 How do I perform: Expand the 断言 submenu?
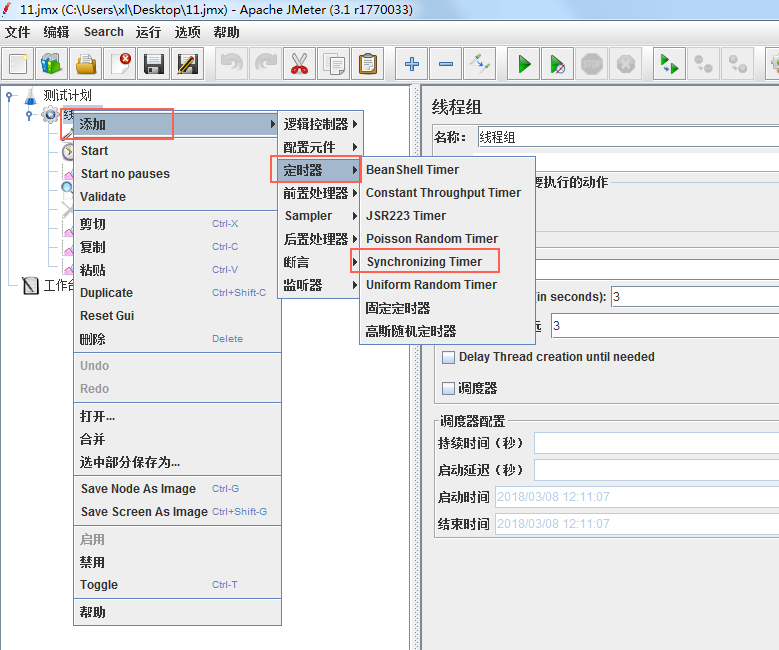320,262
